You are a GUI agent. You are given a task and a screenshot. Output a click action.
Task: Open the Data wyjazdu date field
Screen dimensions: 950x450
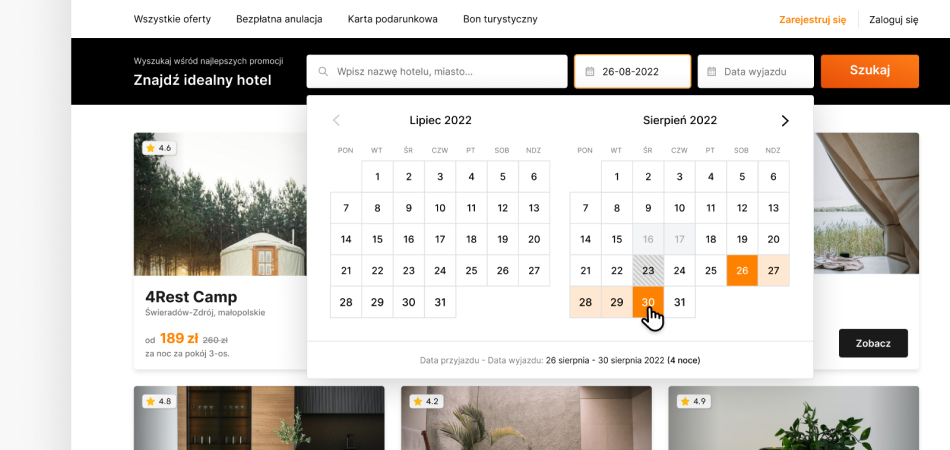click(x=756, y=71)
